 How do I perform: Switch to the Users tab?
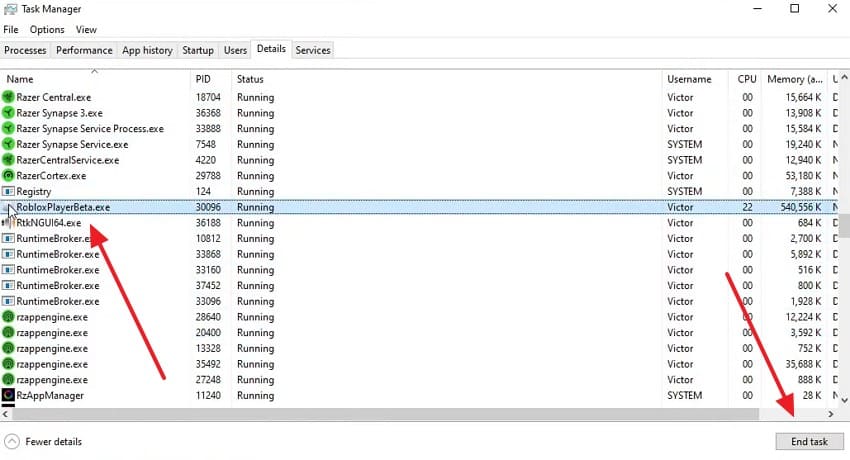coord(235,50)
